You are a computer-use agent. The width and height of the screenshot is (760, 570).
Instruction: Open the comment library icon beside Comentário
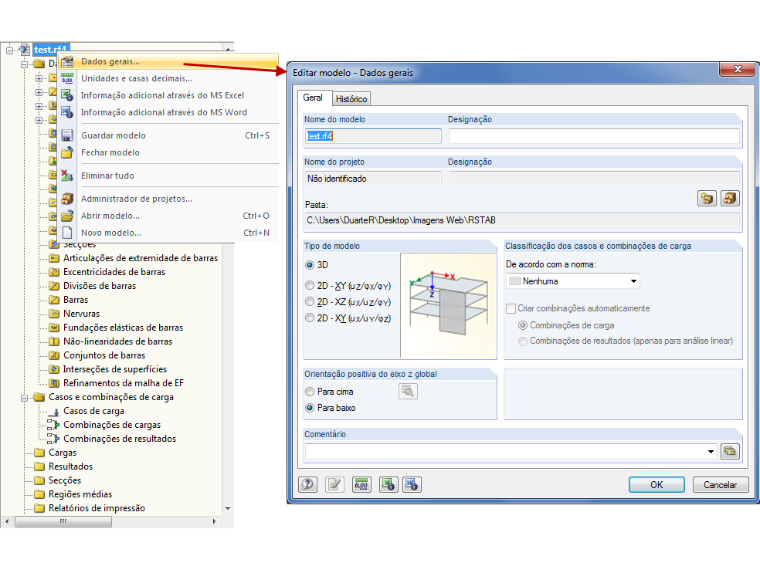coord(730,451)
